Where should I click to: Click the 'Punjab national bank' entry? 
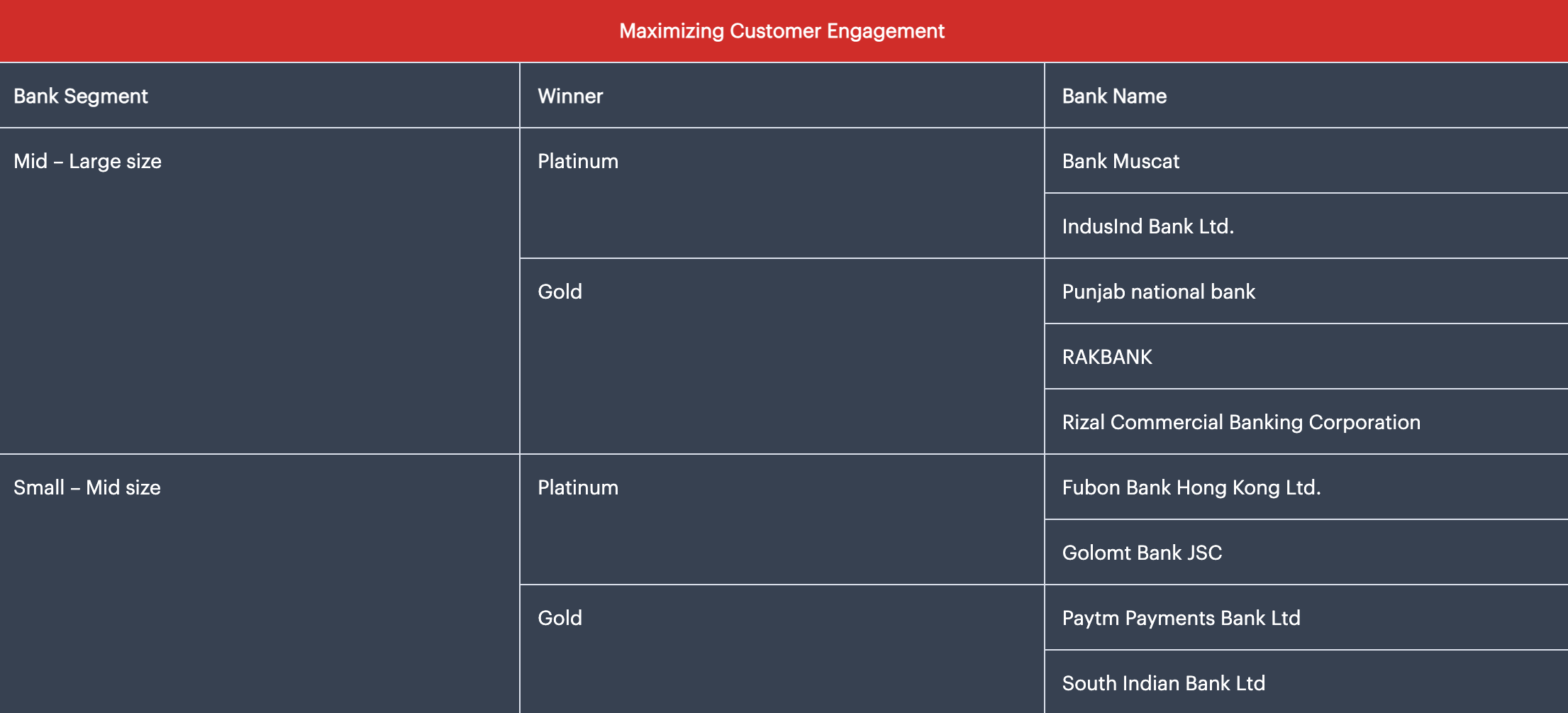click(1158, 292)
